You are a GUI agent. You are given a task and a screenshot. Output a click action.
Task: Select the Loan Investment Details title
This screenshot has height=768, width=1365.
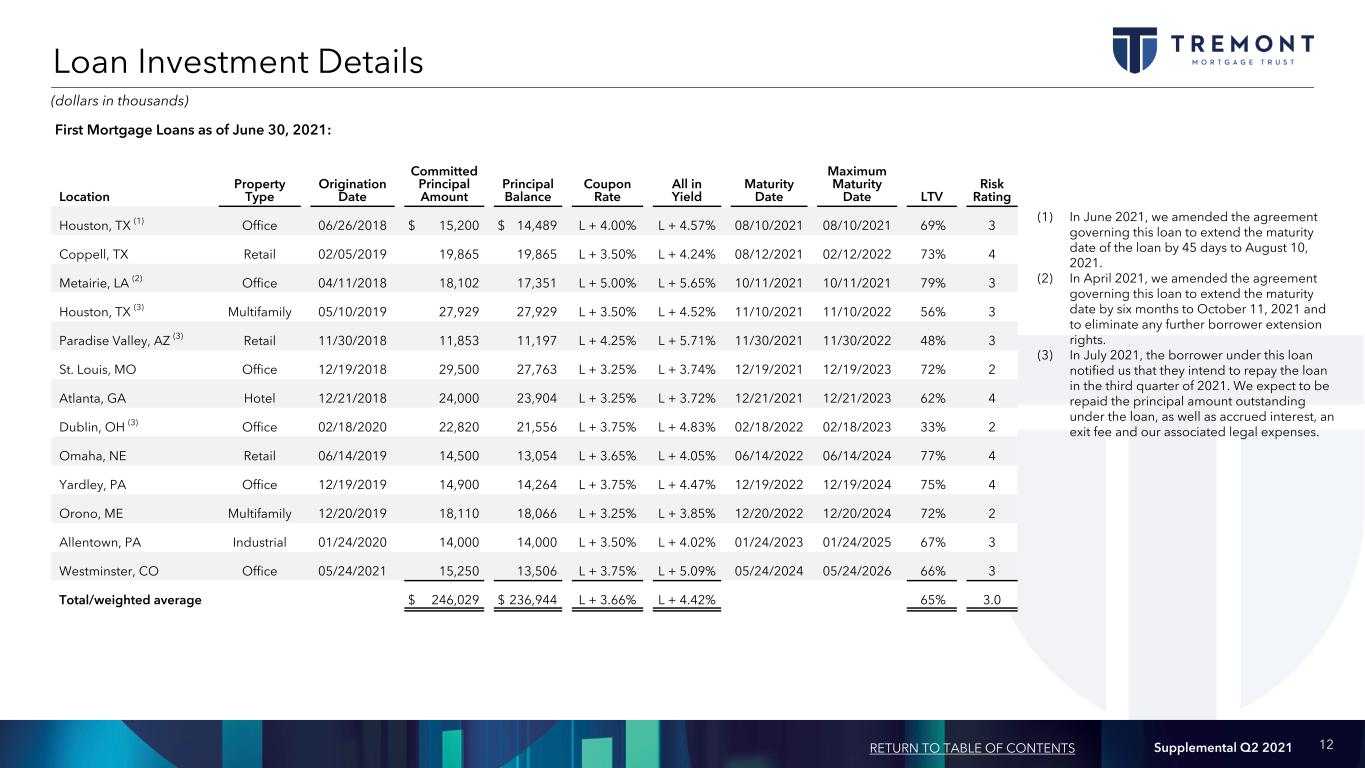[239, 62]
